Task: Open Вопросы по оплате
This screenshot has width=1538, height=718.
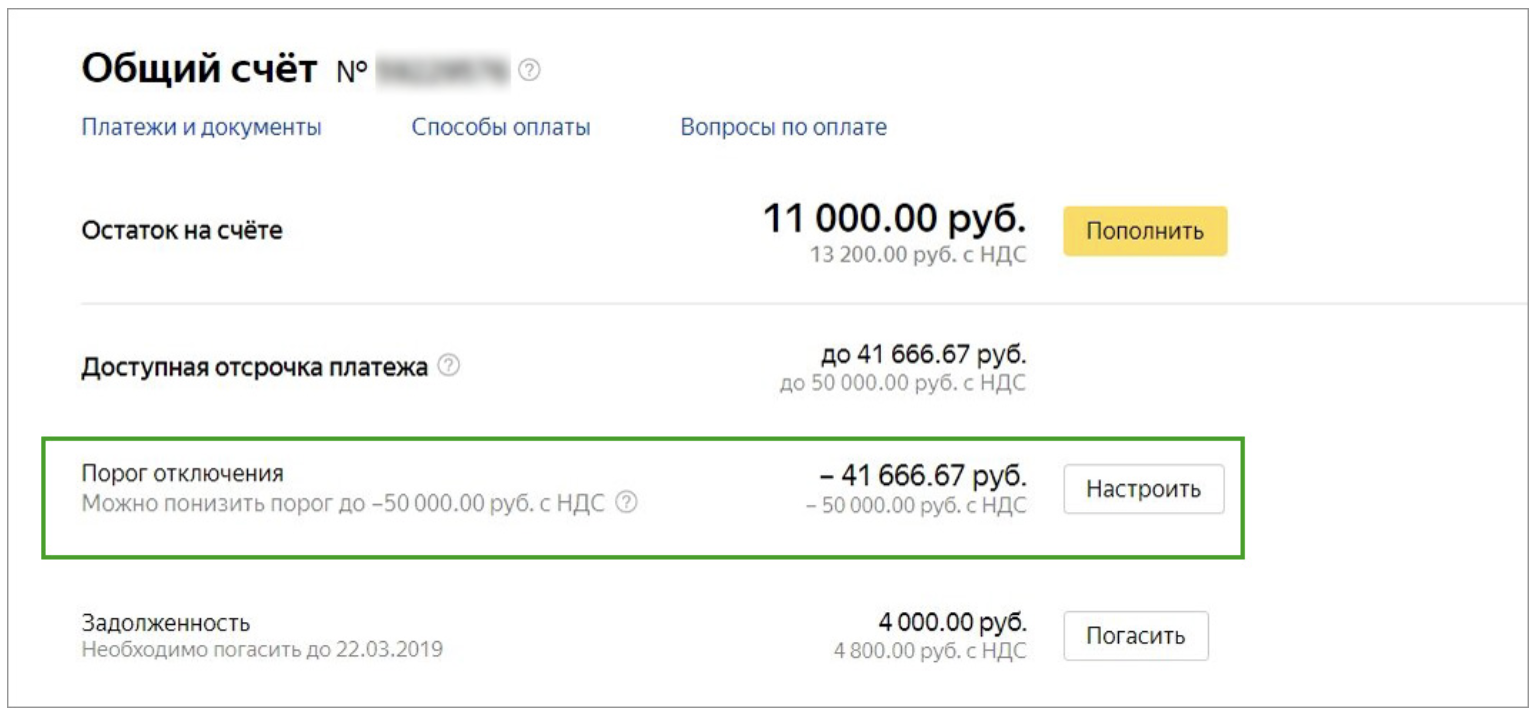Action: [x=784, y=128]
